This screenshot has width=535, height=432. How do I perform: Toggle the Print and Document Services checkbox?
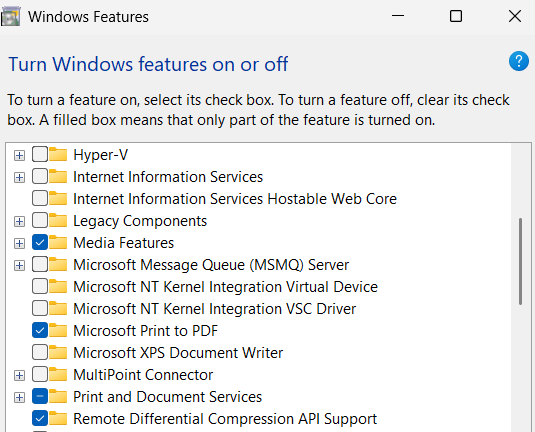40,397
